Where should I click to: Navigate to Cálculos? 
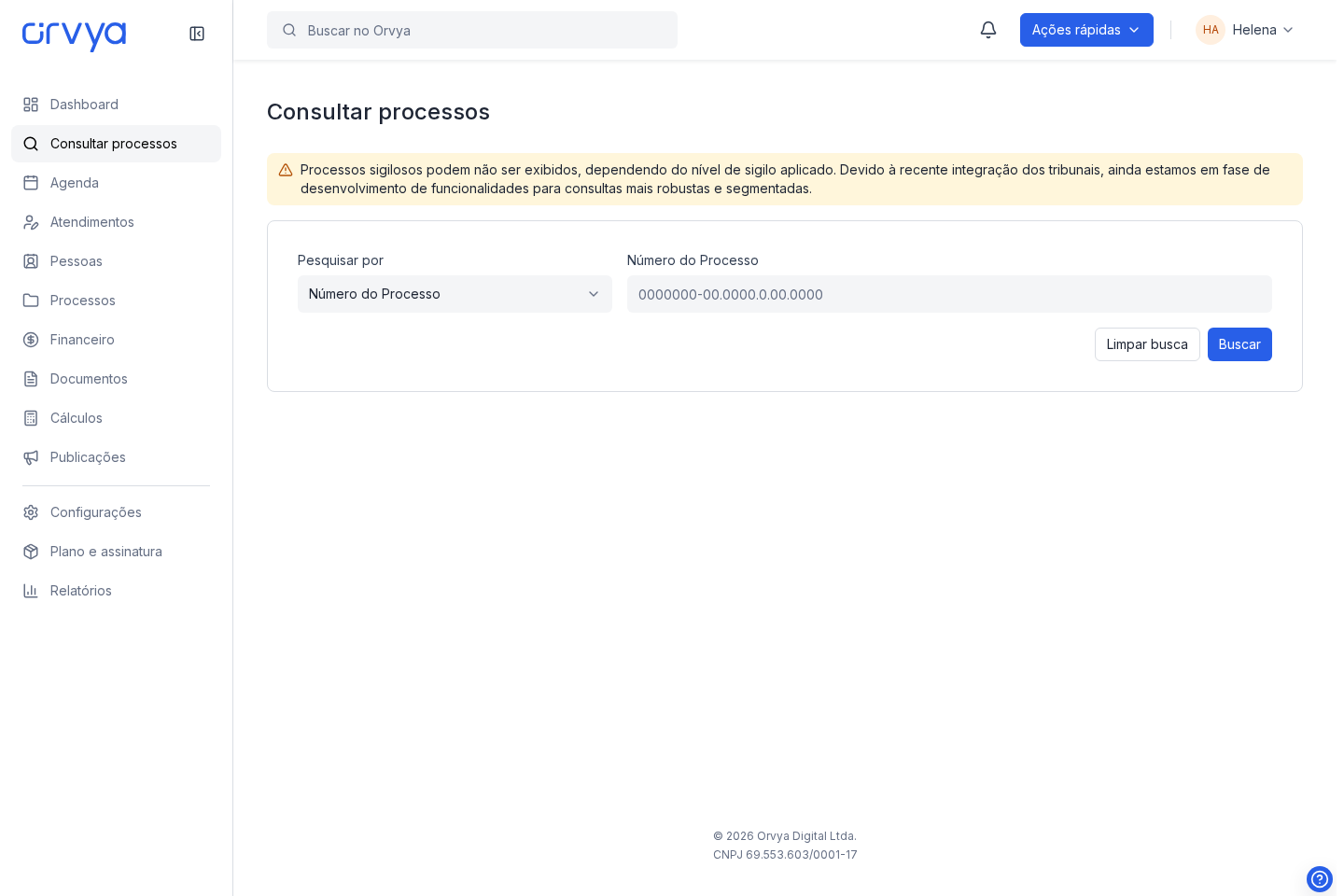pyautogui.click(x=116, y=418)
